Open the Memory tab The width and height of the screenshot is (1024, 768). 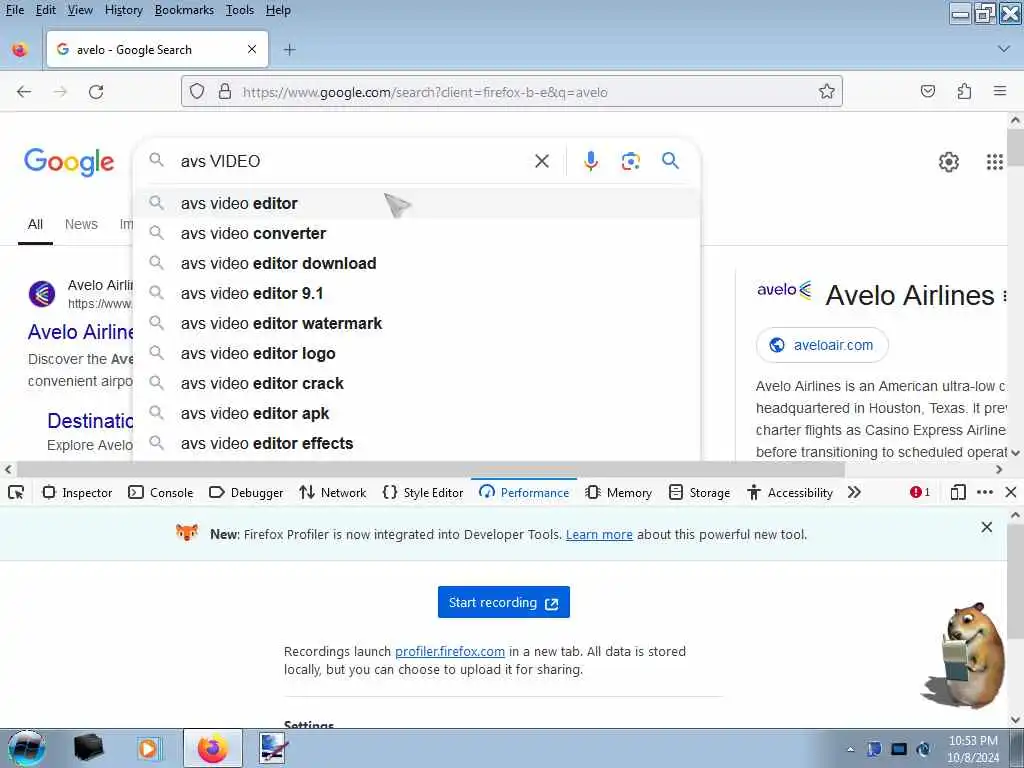click(619, 492)
